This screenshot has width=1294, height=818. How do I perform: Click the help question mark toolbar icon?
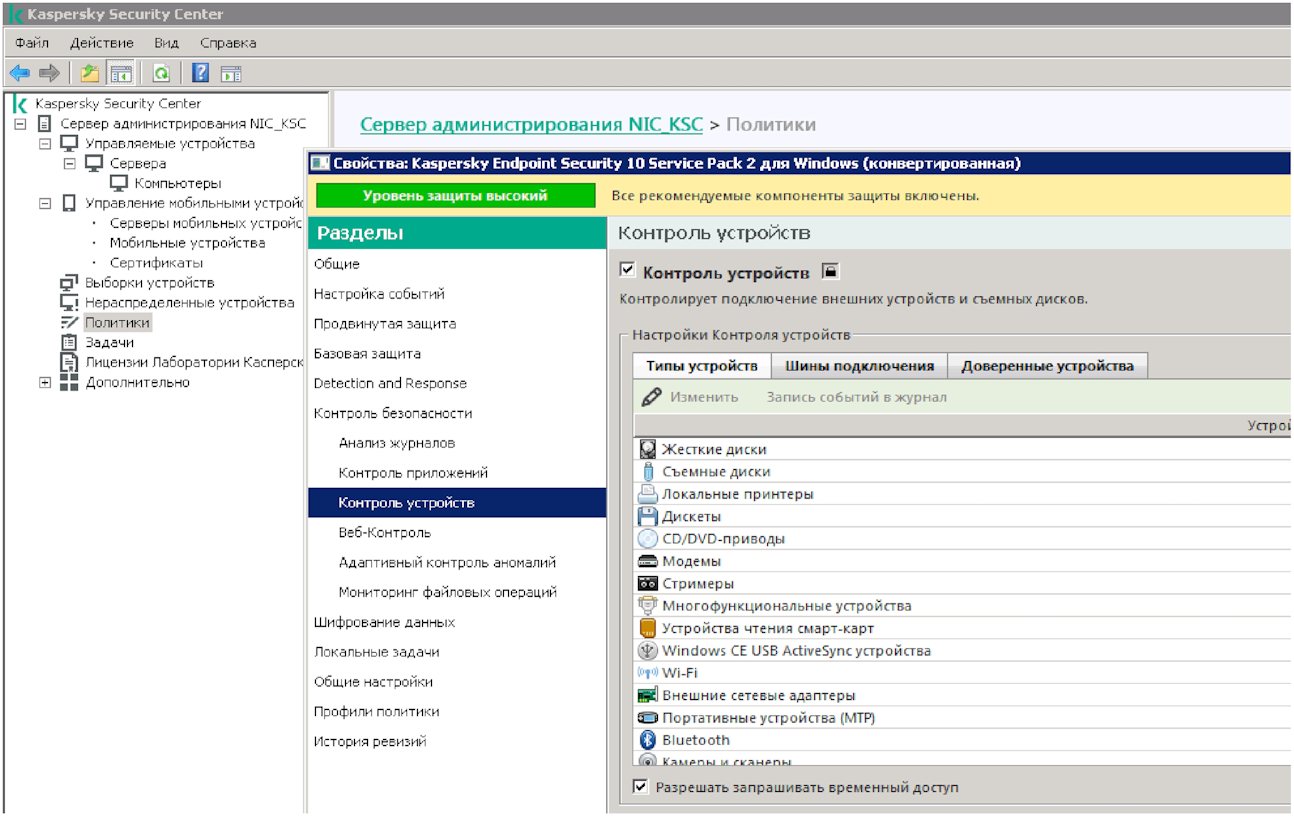(x=201, y=73)
